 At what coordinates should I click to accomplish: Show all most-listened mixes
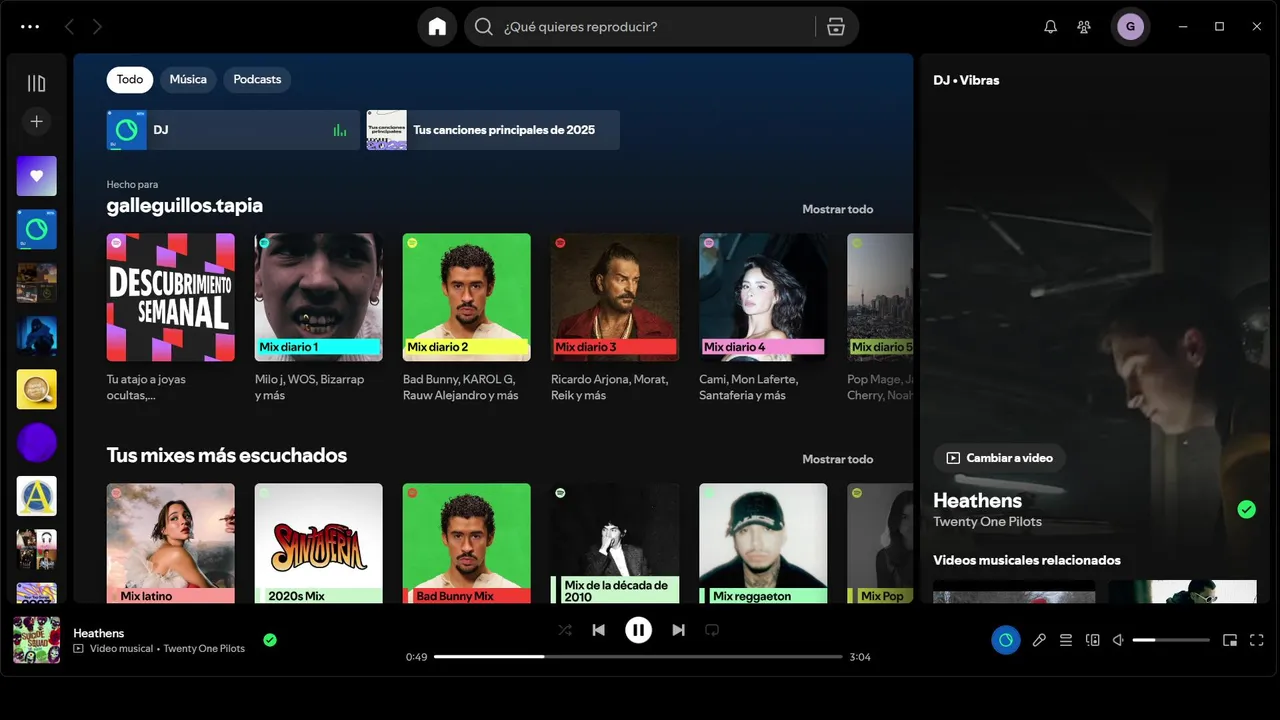point(837,459)
